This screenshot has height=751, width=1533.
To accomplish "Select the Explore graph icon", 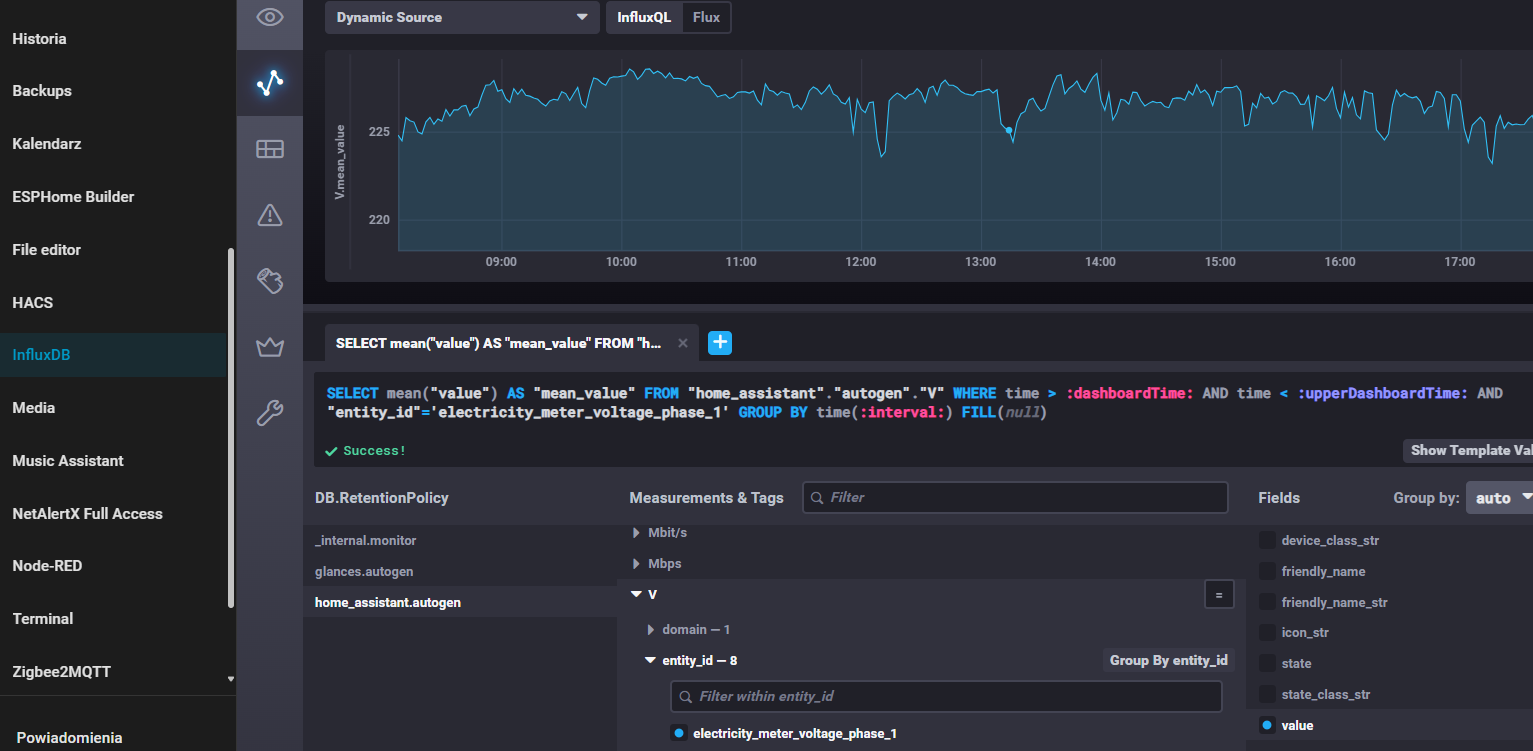I will [x=269, y=83].
